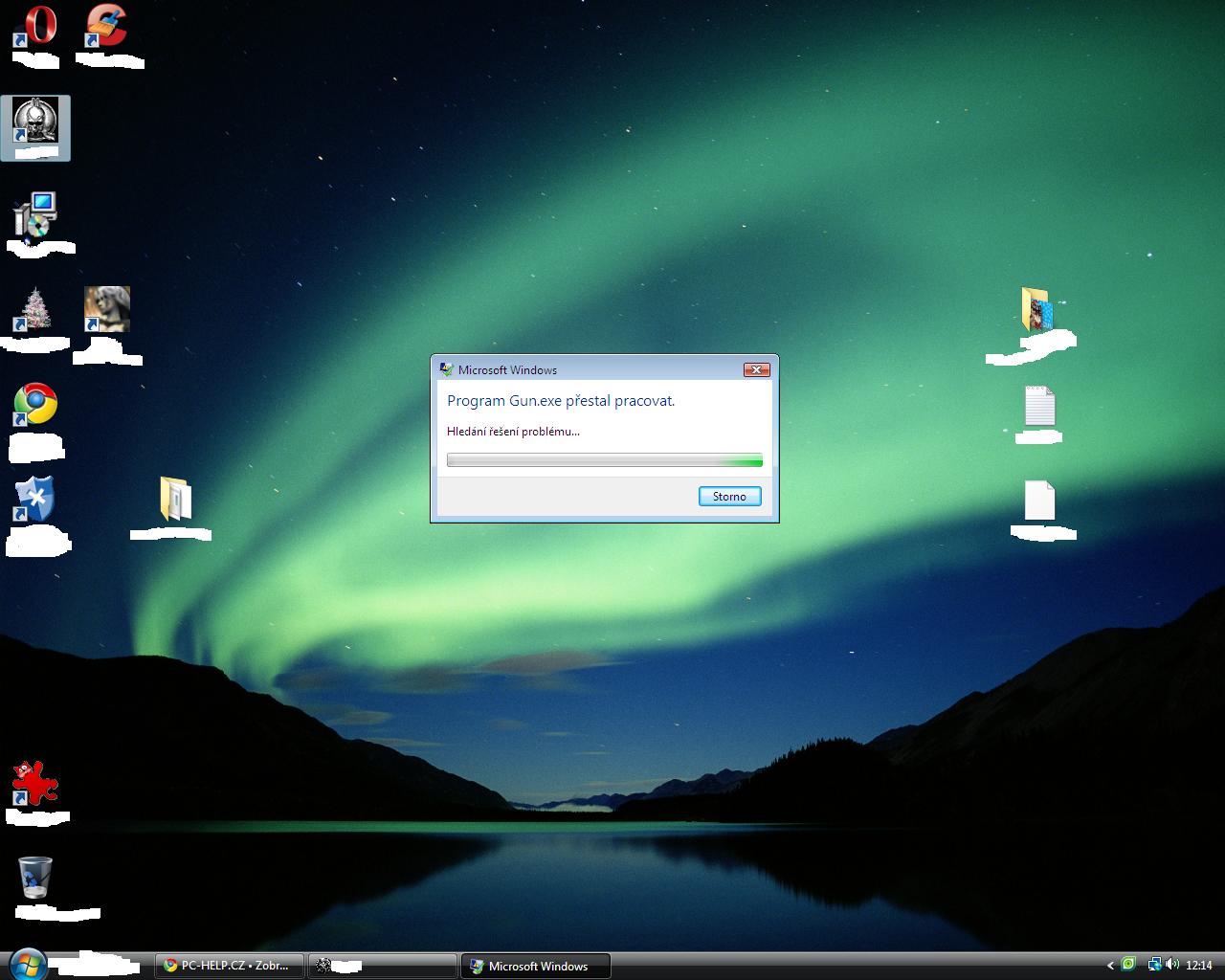Click the Windows Start orb

click(x=26, y=965)
